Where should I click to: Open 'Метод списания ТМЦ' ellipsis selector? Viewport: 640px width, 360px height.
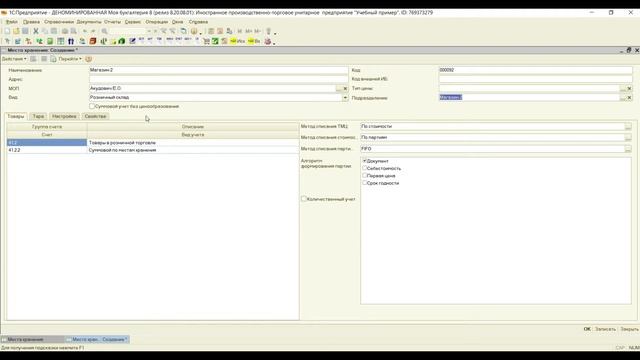(x=628, y=127)
